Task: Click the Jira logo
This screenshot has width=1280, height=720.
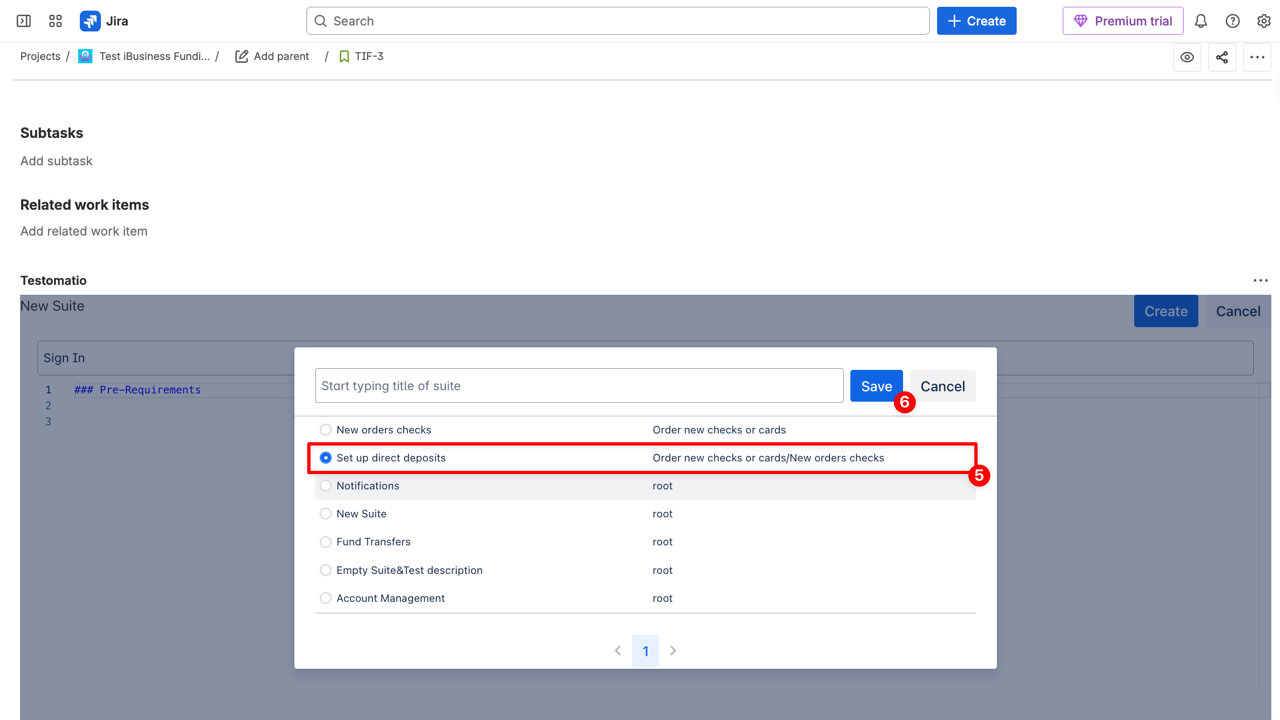Action: (104, 21)
